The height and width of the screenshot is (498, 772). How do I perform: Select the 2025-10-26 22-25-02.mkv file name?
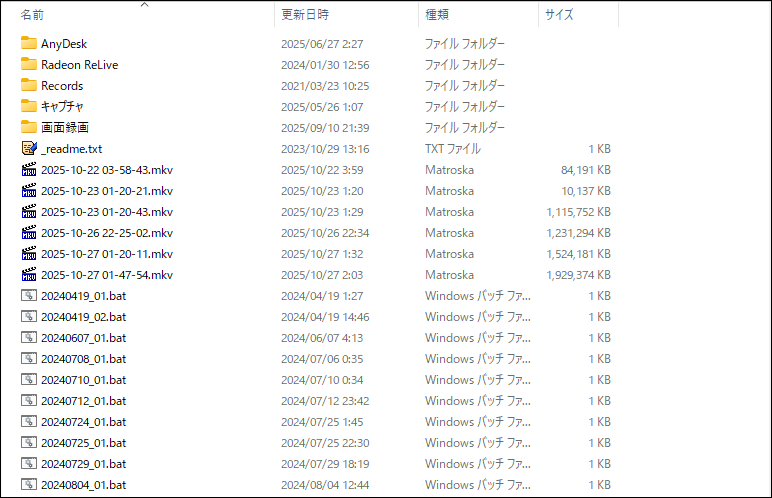(106, 233)
